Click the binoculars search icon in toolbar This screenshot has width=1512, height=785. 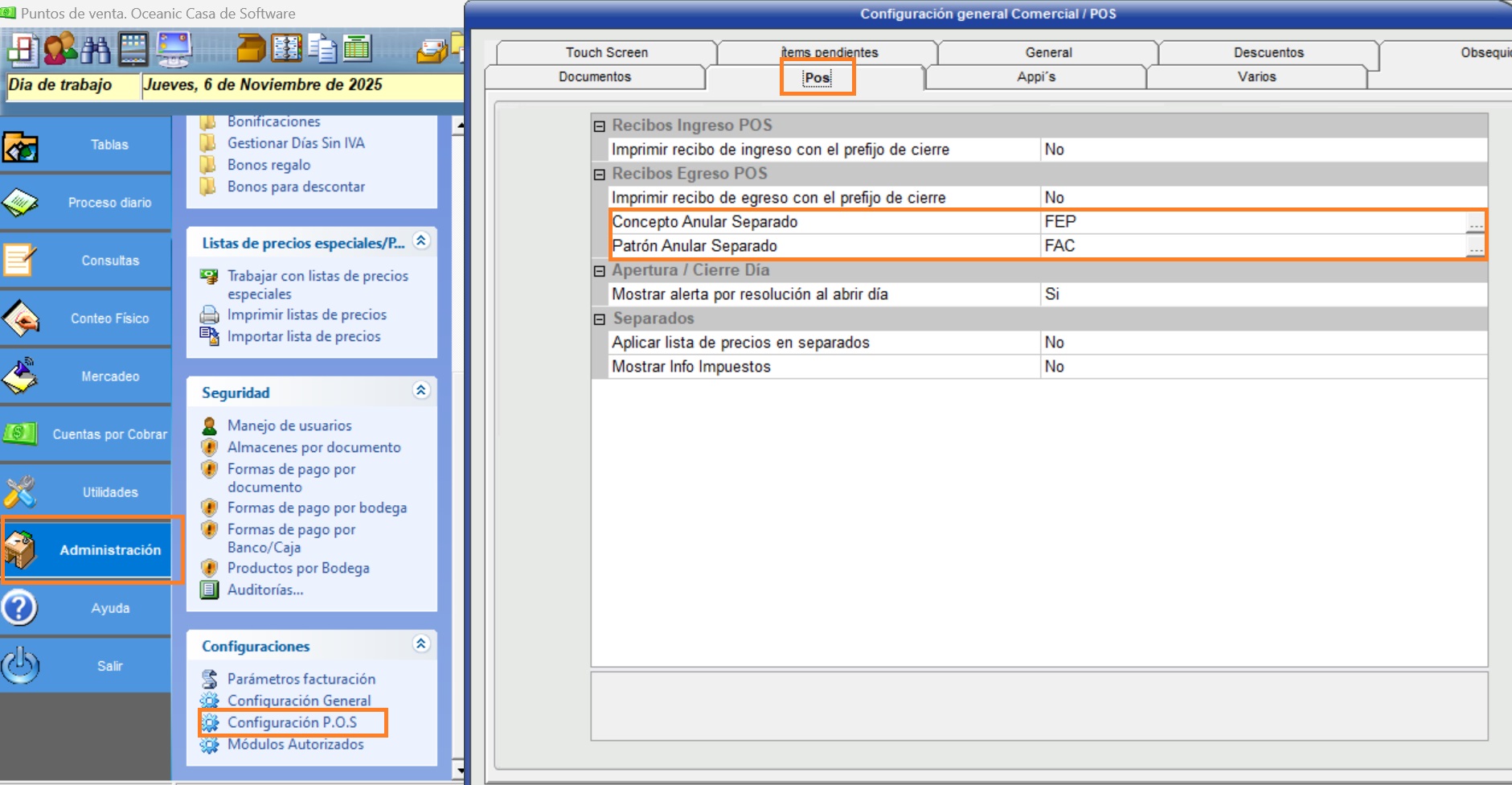[96, 50]
